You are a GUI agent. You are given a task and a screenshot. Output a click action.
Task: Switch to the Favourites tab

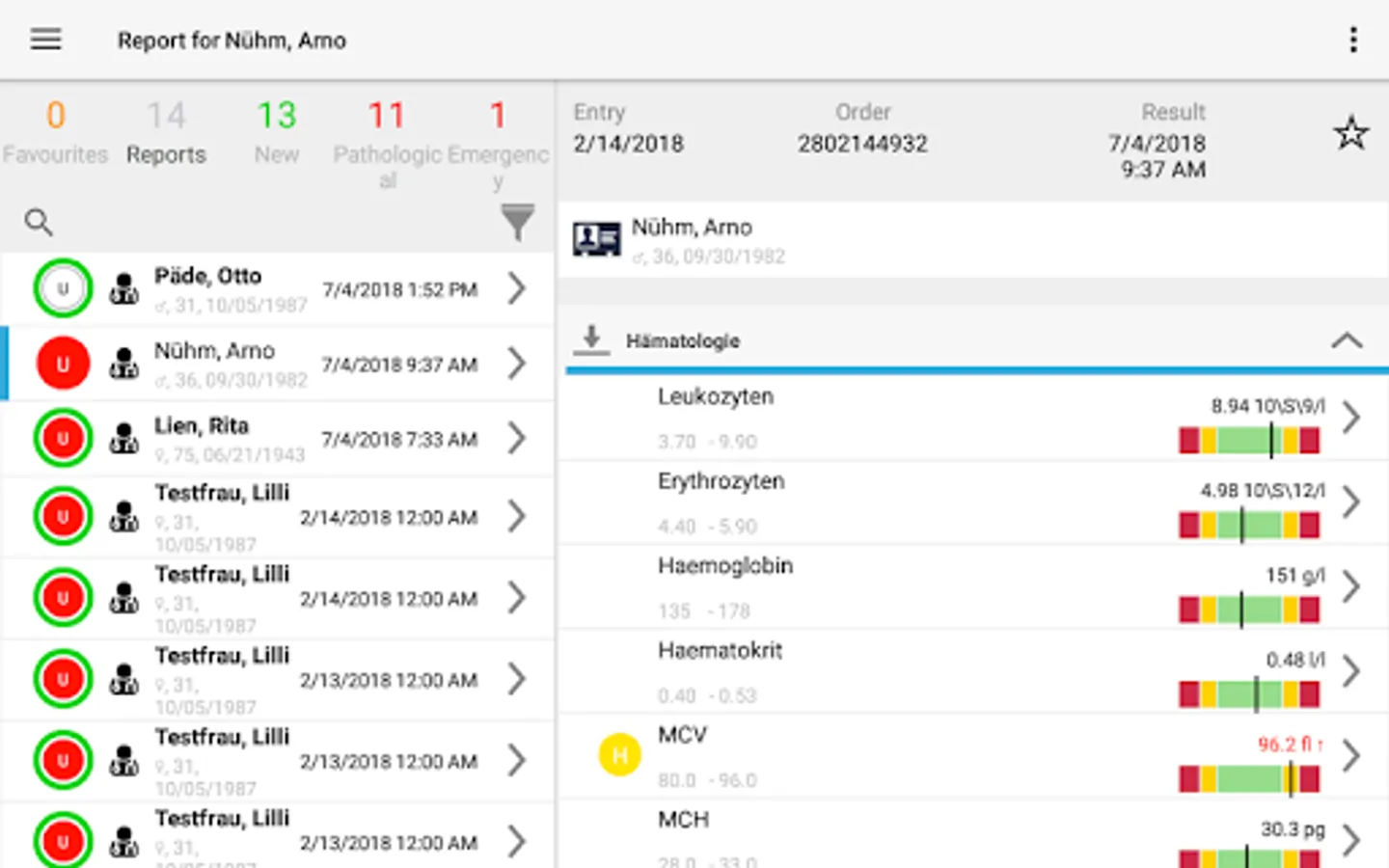tap(55, 134)
